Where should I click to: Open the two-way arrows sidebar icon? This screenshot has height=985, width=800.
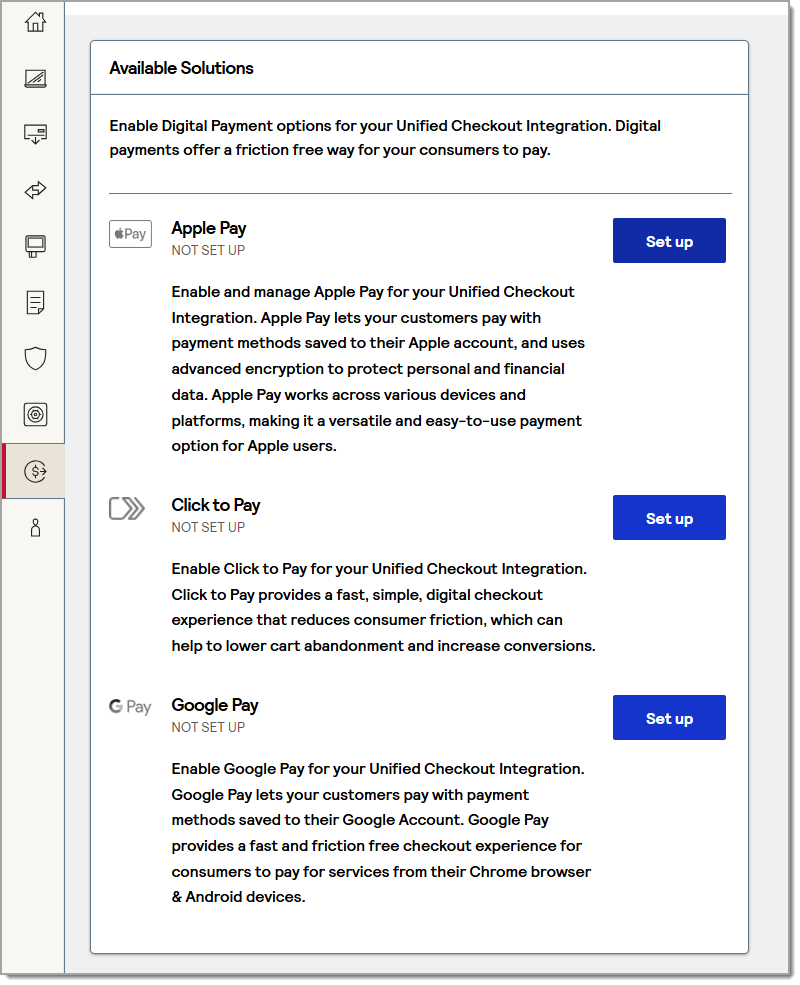tap(35, 190)
